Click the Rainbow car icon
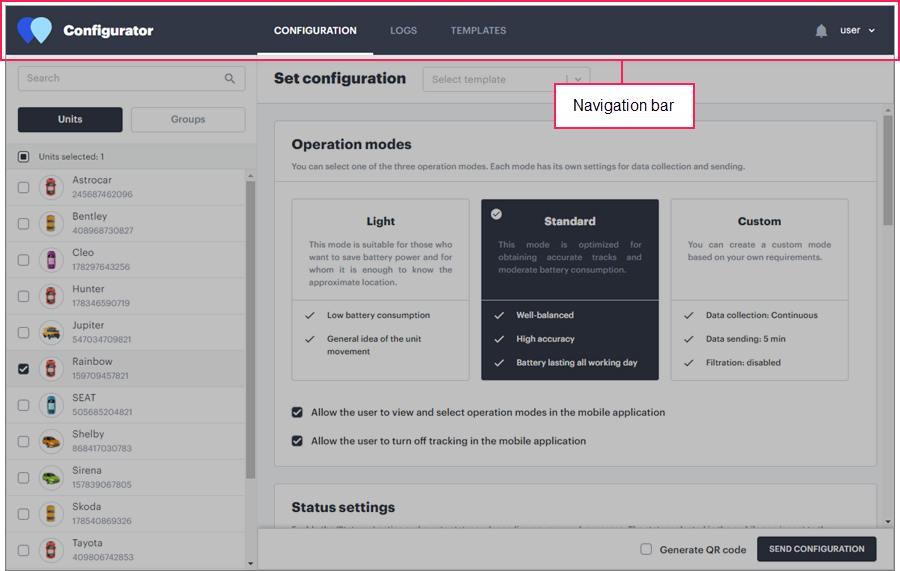 [x=51, y=368]
